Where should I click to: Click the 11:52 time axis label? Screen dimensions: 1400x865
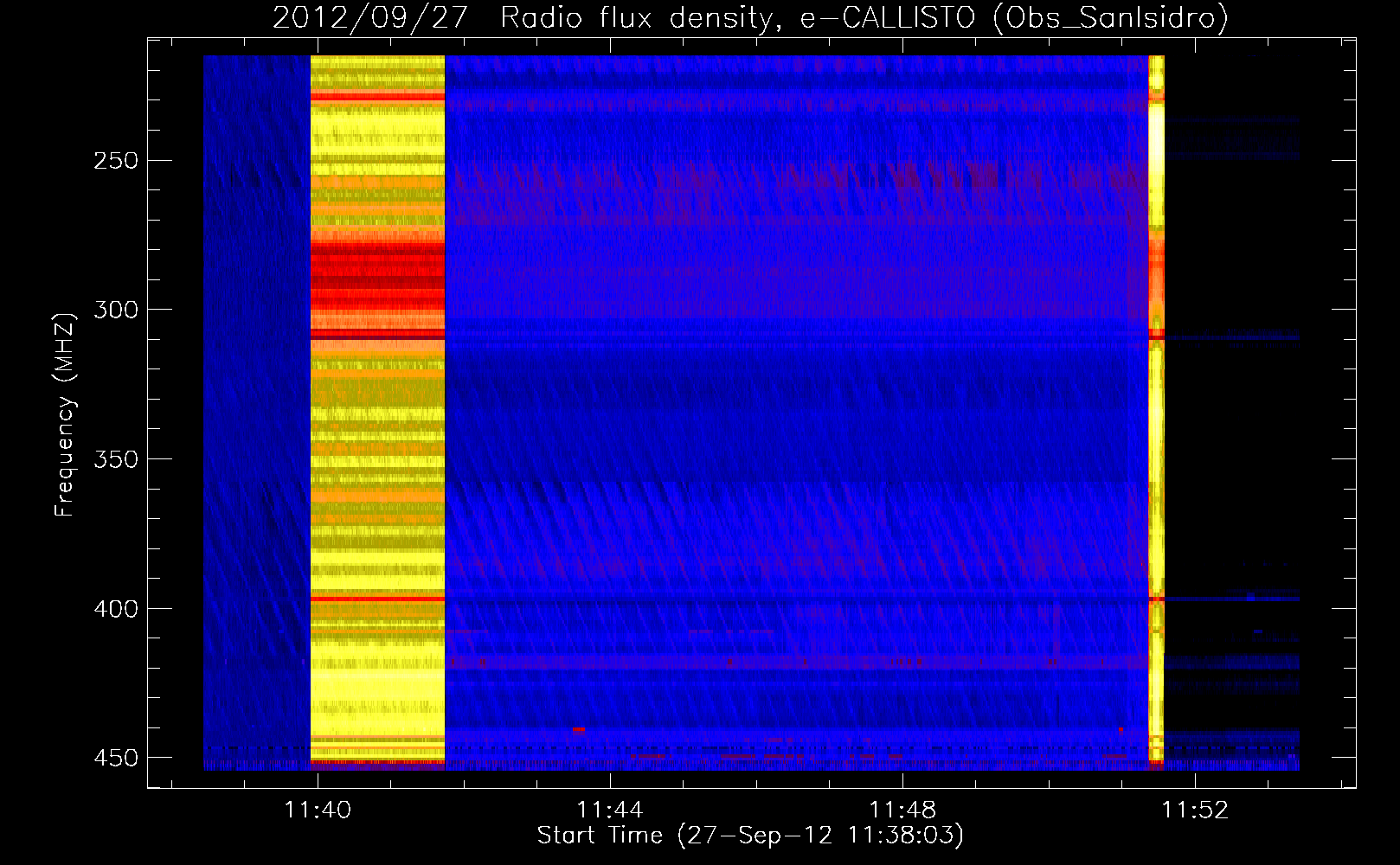(1195, 810)
